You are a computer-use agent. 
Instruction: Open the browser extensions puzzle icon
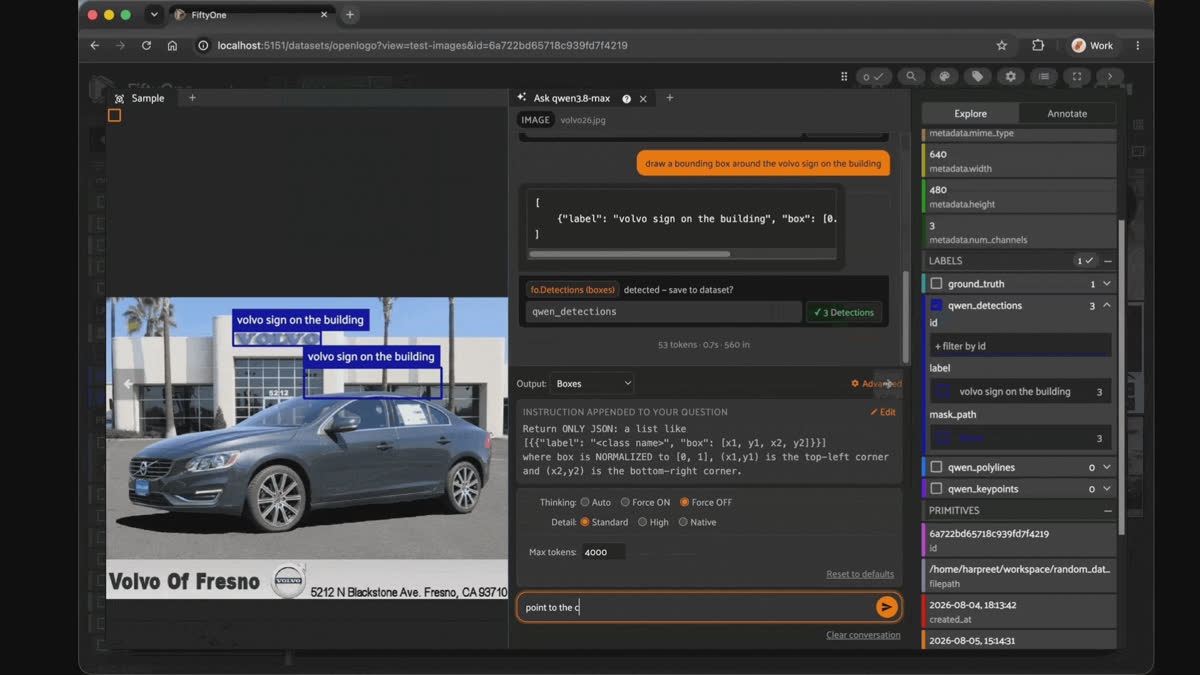click(1038, 45)
